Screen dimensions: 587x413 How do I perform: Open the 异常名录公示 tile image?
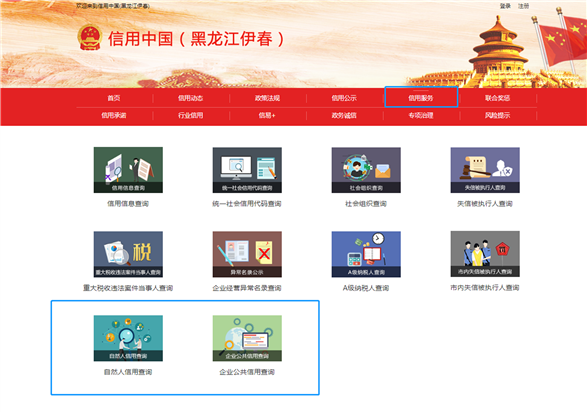247,254
